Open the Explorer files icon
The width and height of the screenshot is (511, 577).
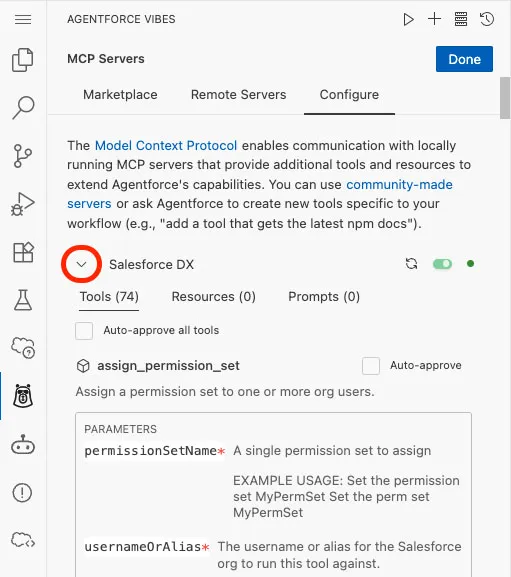23,60
